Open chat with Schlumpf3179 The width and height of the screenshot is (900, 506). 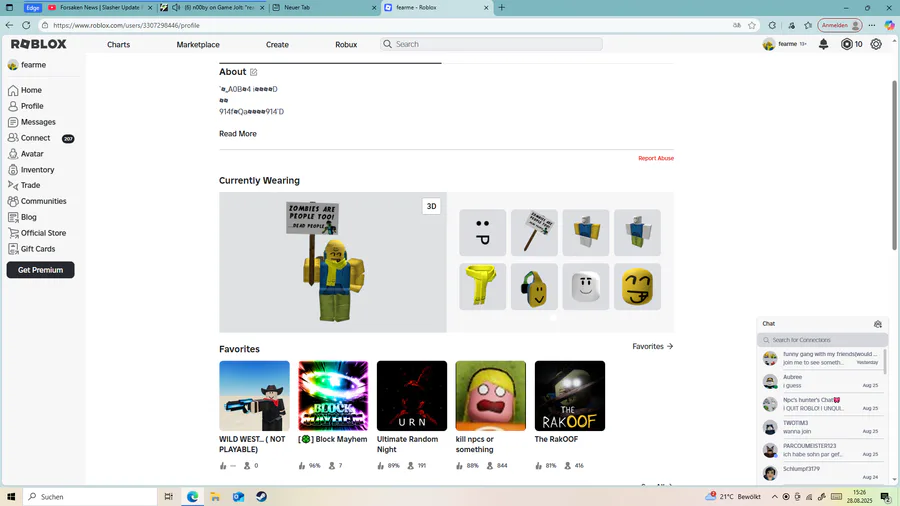point(823,473)
